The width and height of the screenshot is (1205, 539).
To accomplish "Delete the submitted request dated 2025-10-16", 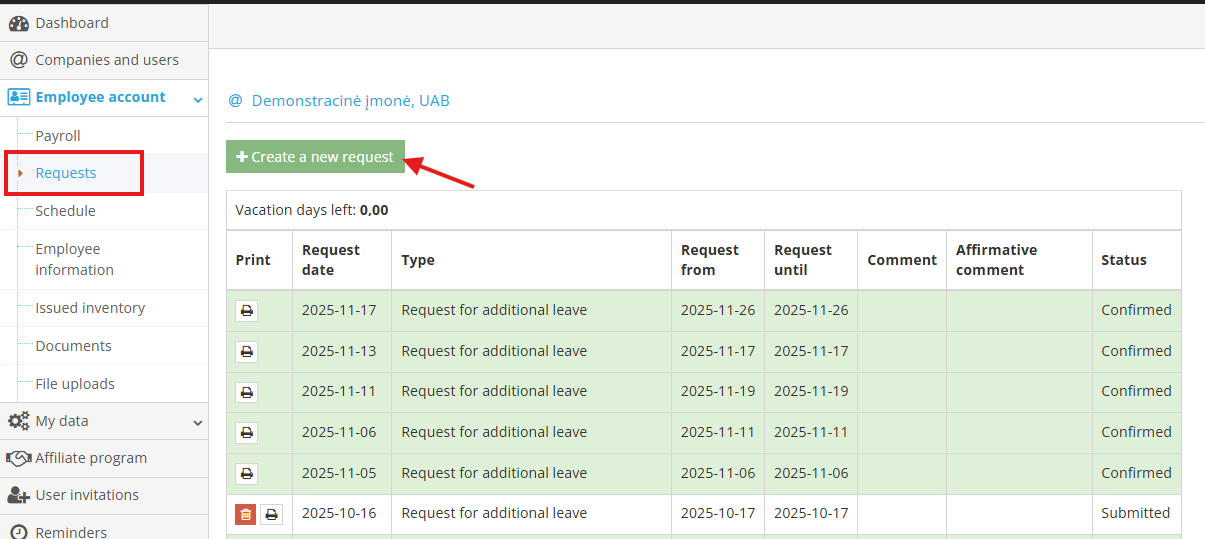I will (x=245, y=514).
